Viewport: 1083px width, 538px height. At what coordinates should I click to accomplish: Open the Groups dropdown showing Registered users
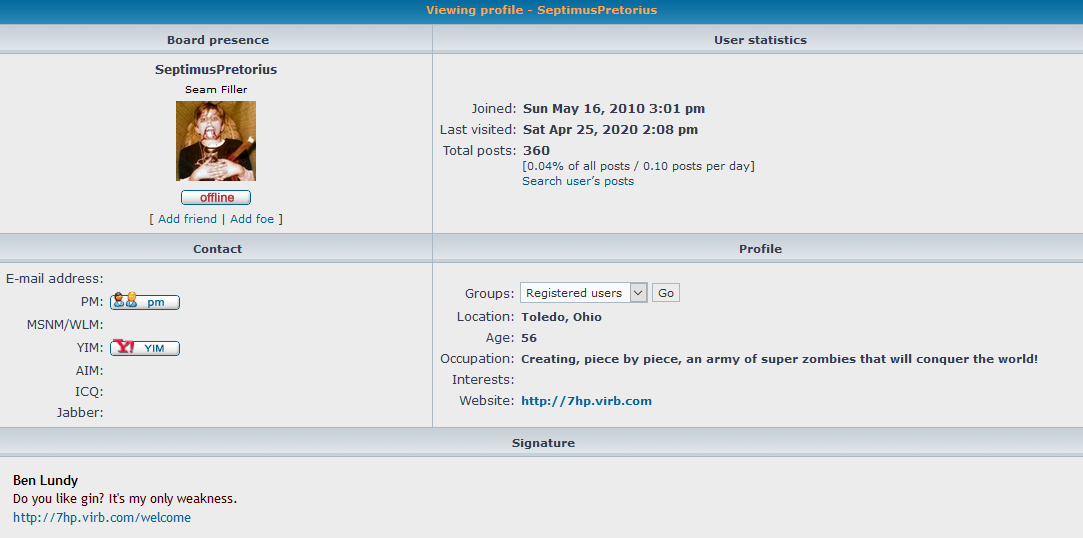coord(584,293)
